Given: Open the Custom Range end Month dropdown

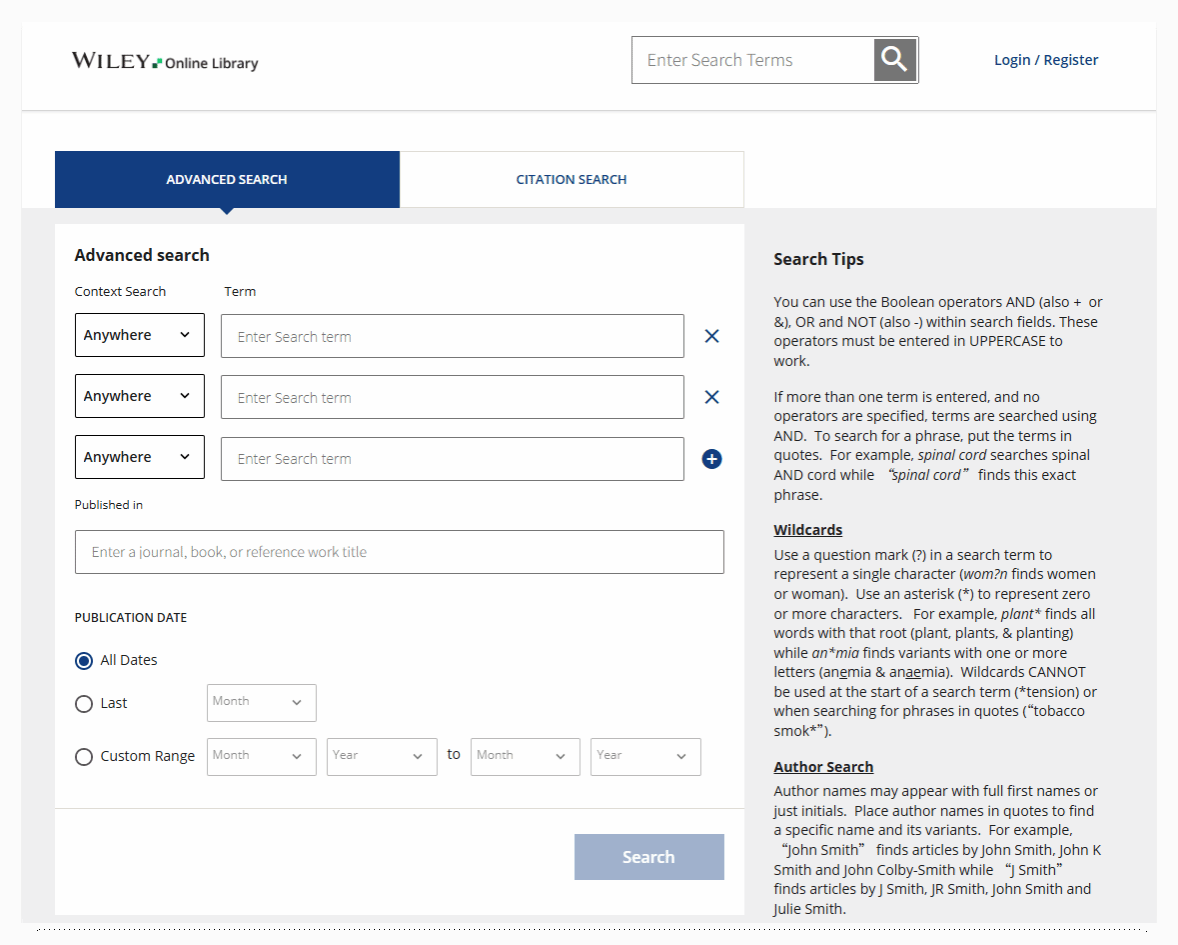Looking at the screenshot, I should pyautogui.click(x=525, y=757).
